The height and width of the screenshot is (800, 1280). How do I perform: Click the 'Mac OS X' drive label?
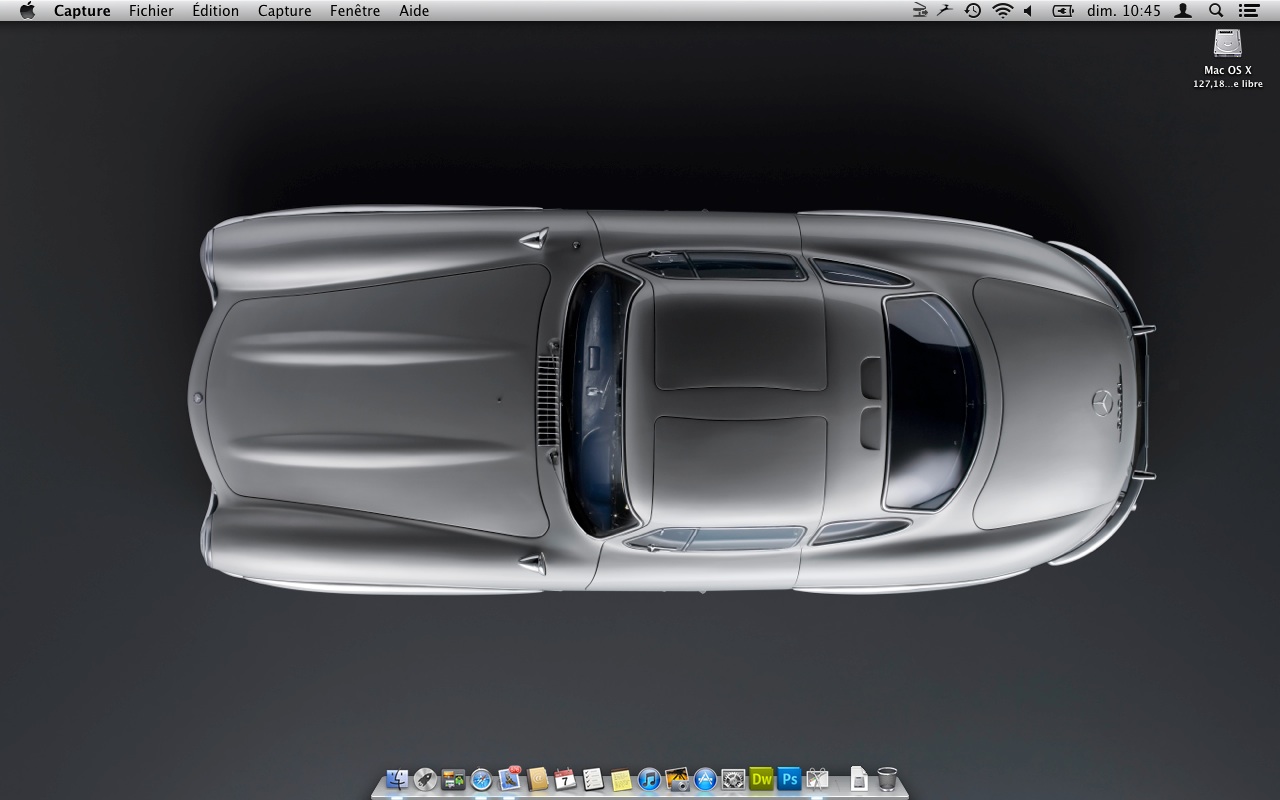tap(1228, 70)
